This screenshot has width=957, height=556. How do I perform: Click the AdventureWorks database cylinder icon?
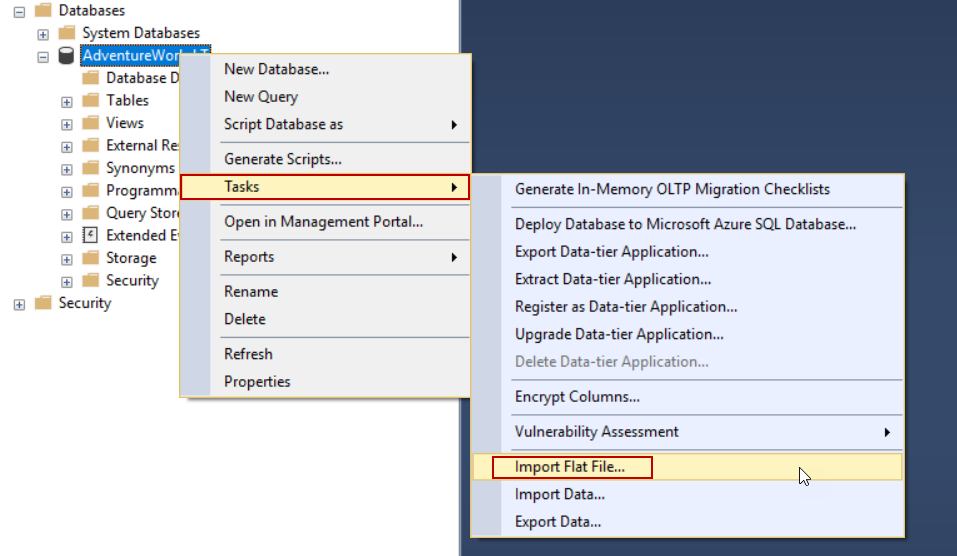[x=66, y=56]
